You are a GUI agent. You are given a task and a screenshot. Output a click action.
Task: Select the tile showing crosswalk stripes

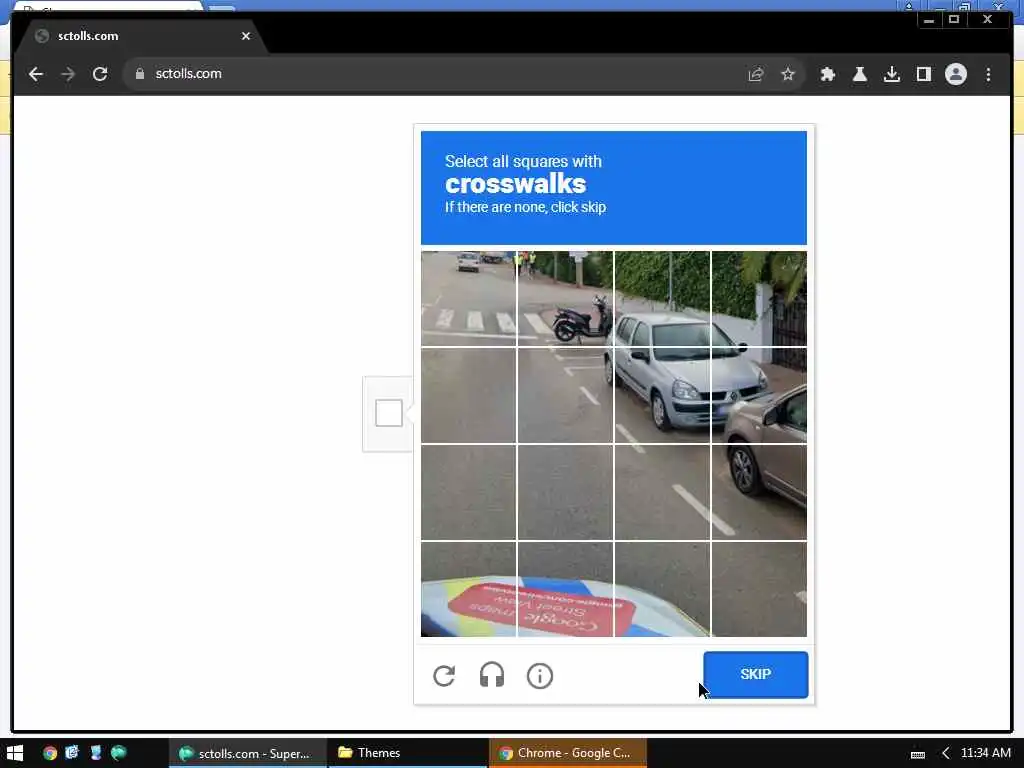click(x=468, y=298)
